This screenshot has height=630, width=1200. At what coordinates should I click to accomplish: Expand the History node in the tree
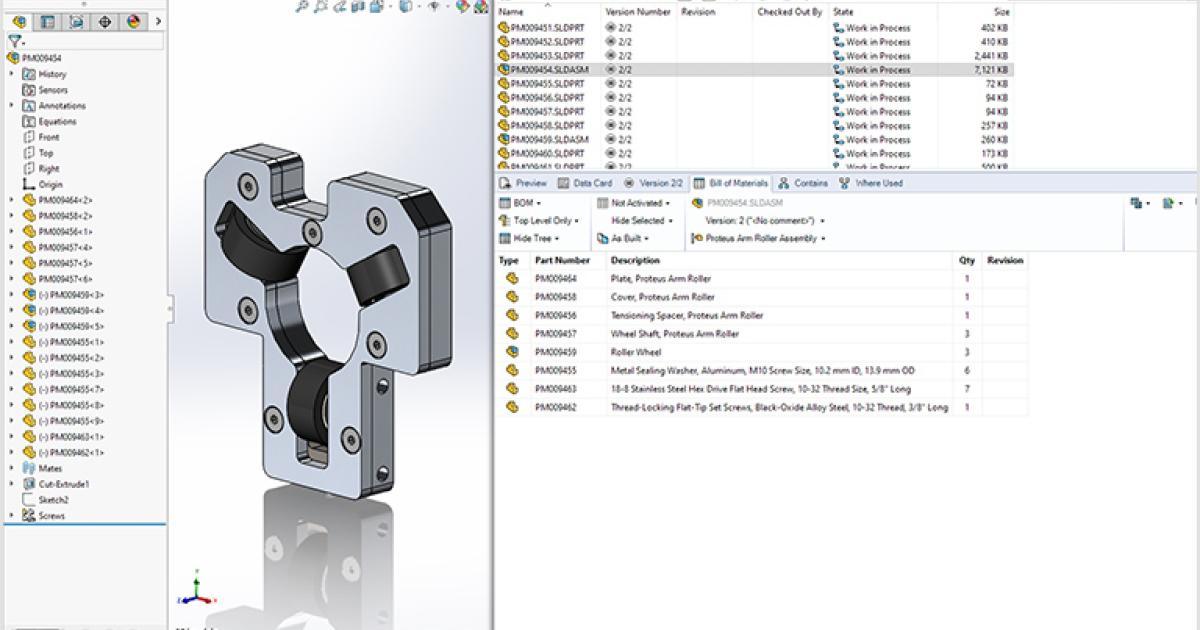[12, 74]
